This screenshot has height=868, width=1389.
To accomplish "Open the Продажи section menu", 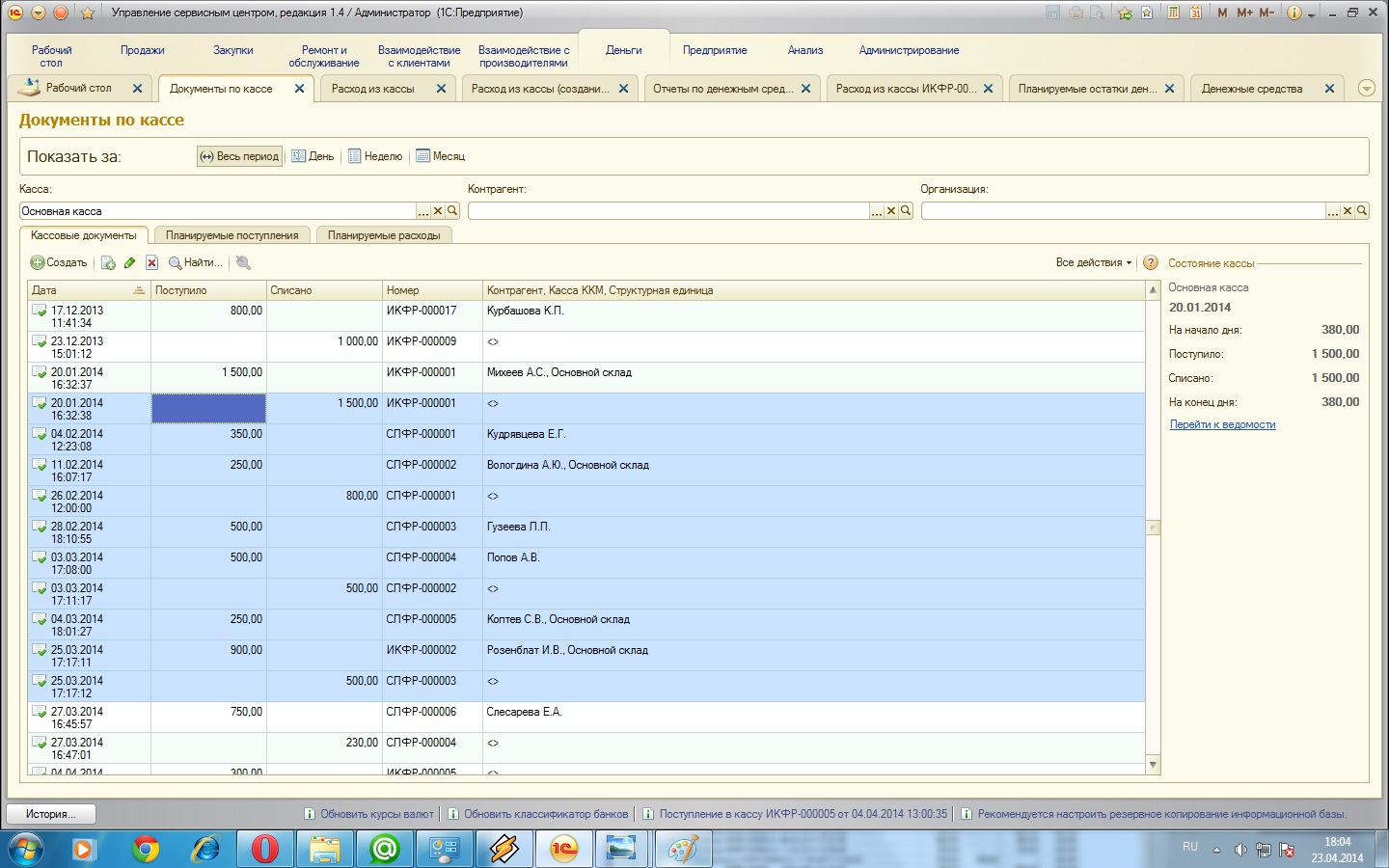I will coord(143,50).
